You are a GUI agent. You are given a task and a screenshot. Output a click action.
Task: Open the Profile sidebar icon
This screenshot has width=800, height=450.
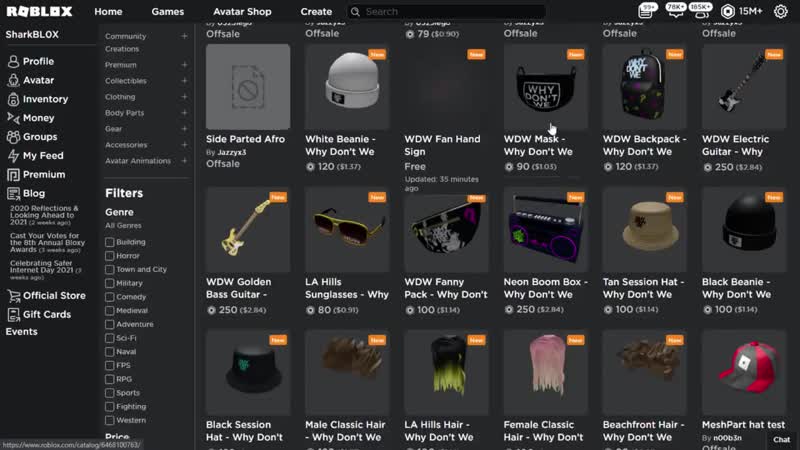coord(13,61)
